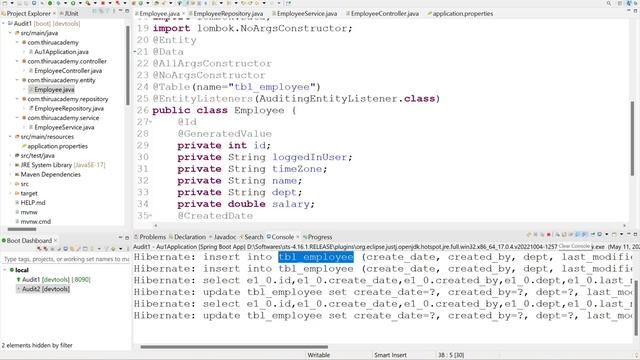The image size is (640, 360).
Task: Open the New icon dropdown arrow
Action: point(12,3)
